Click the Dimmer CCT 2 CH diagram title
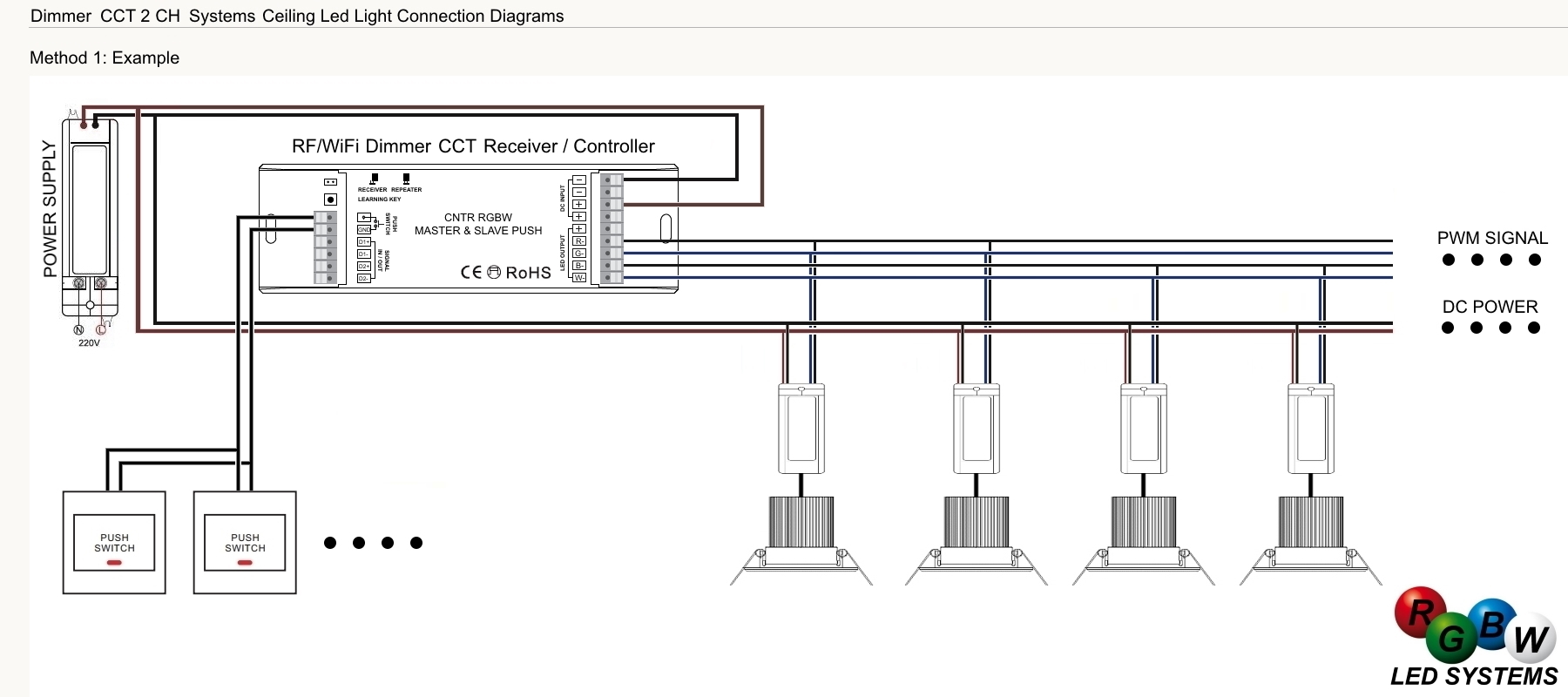1568x697 pixels. click(x=297, y=17)
